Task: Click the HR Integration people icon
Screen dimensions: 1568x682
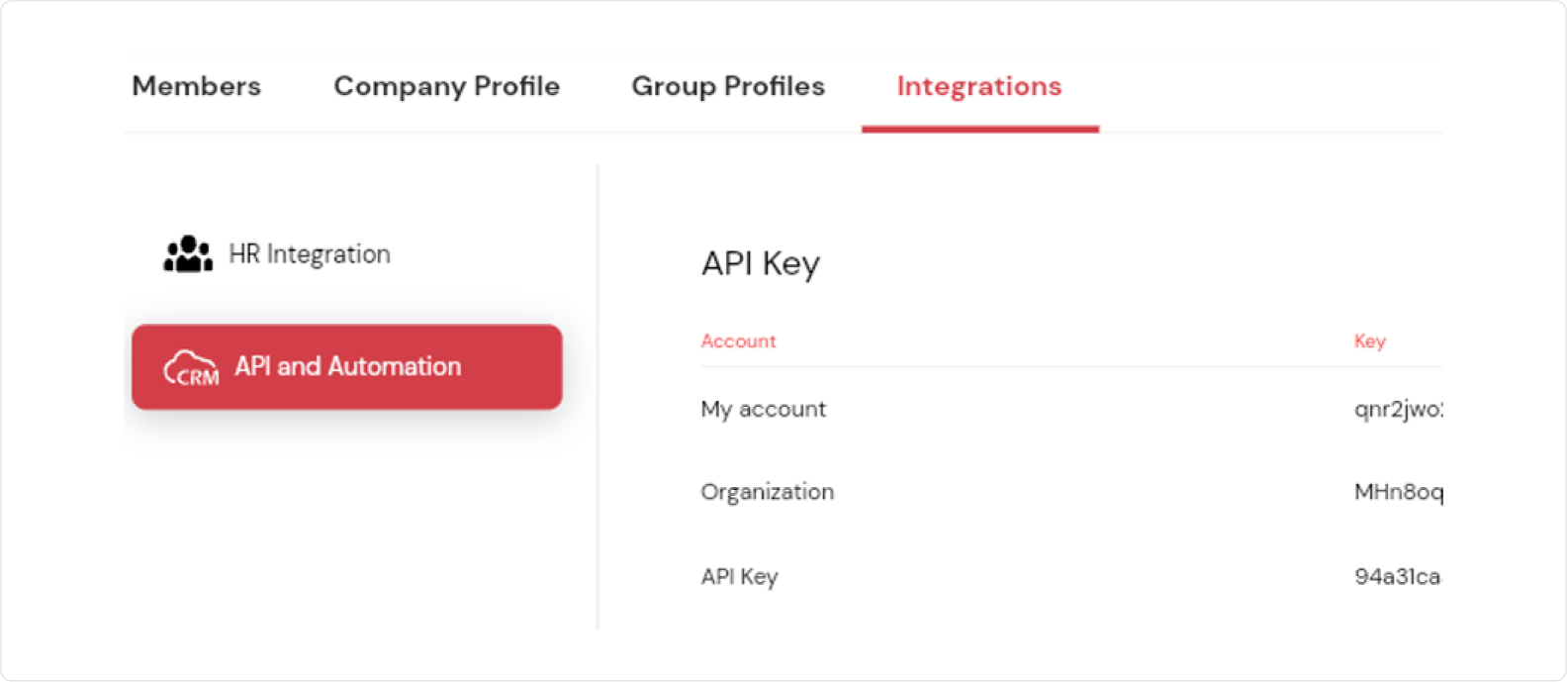Action: click(187, 254)
